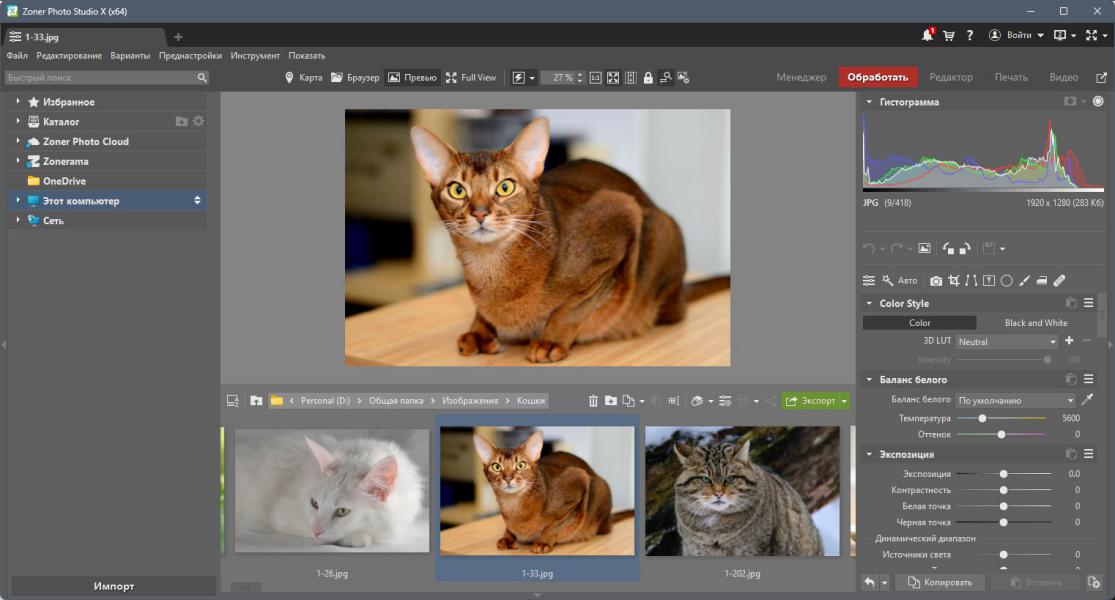Collapse the Баланс белого section
This screenshot has height=600, width=1115.
pos(869,380)
